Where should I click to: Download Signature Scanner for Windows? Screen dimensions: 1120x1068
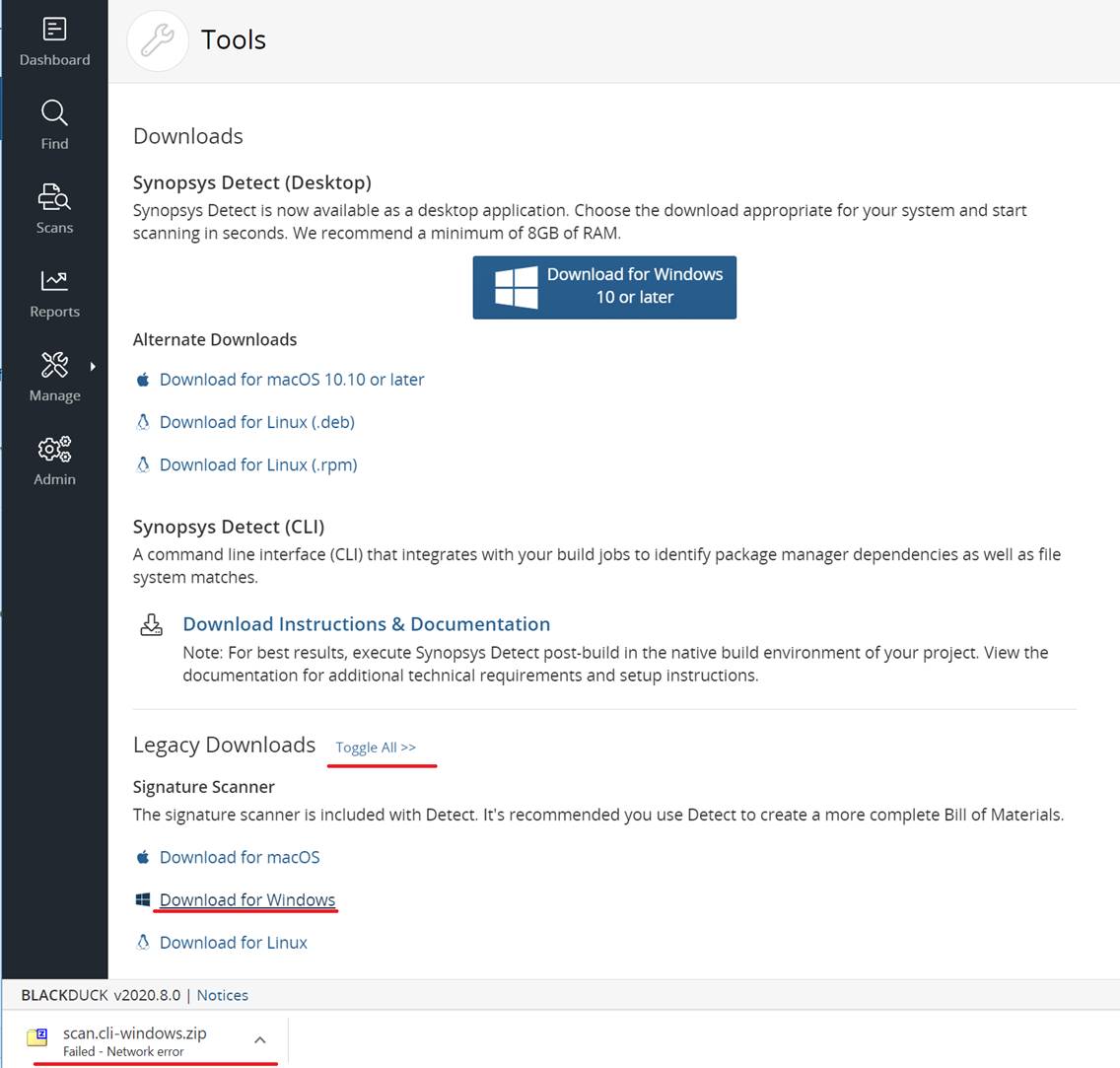tap(247, 900)
